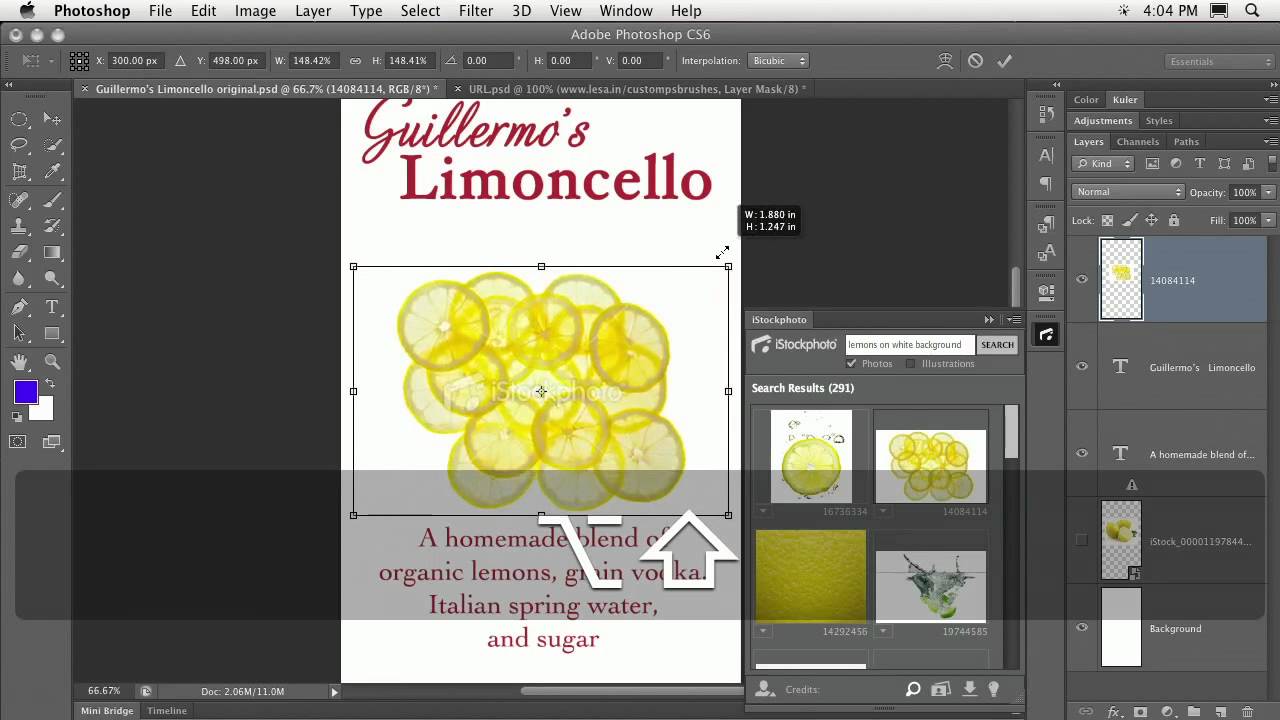Open the Layers panel flyout menu
The image size is (1280, 720).
pyautogui.click(x=1271, y=142)
